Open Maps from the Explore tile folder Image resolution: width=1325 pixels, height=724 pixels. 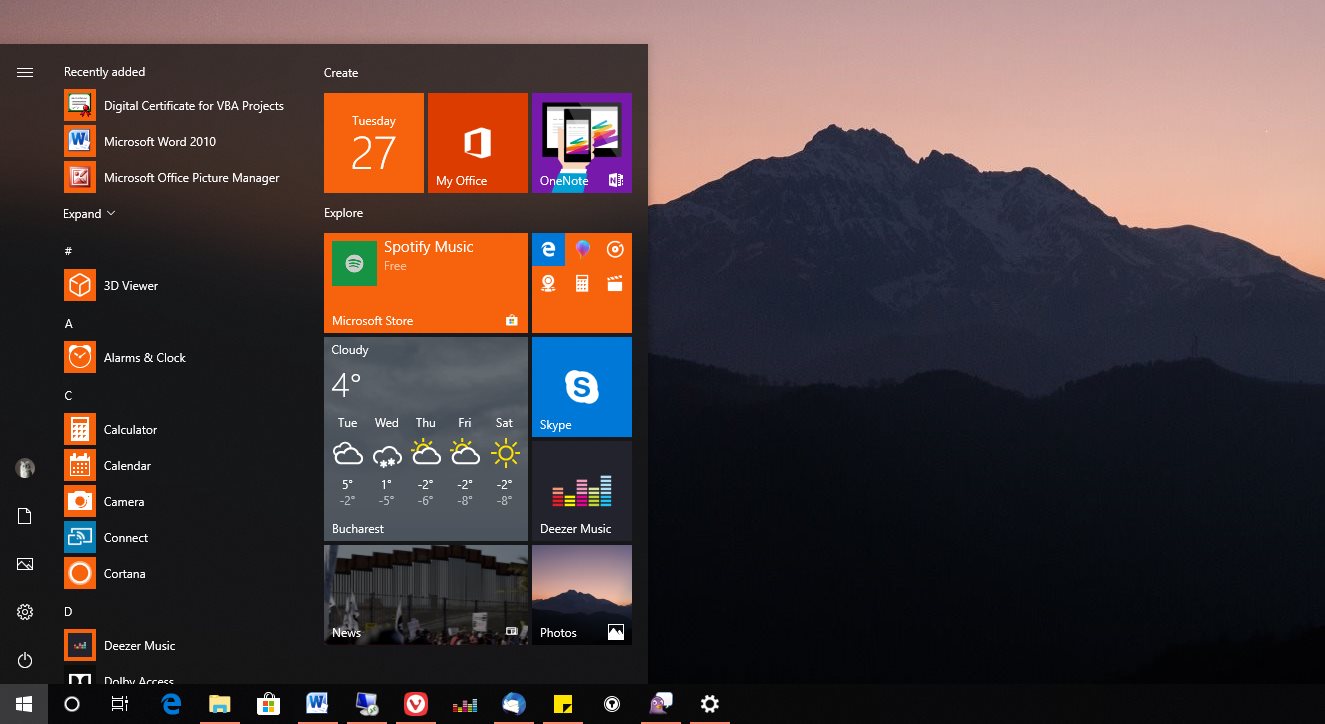click(548, 283)
